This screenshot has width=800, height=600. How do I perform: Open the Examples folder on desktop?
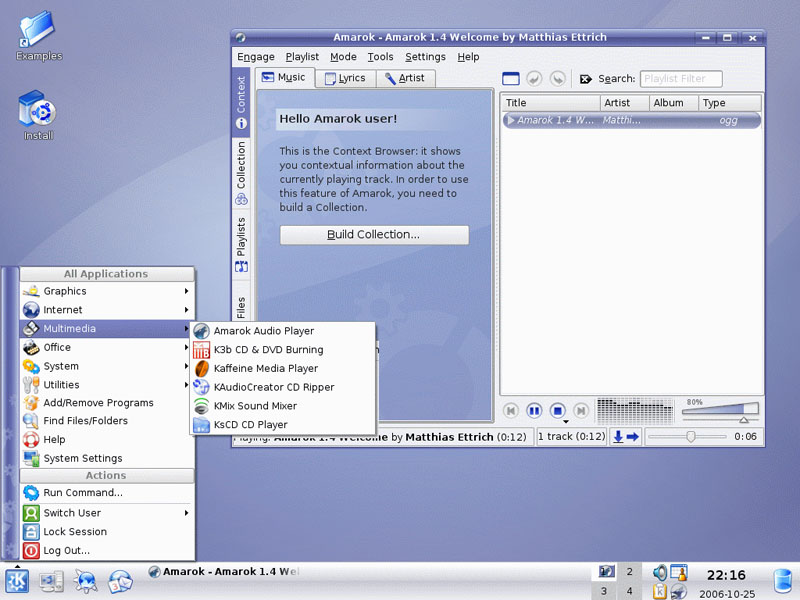38,36
